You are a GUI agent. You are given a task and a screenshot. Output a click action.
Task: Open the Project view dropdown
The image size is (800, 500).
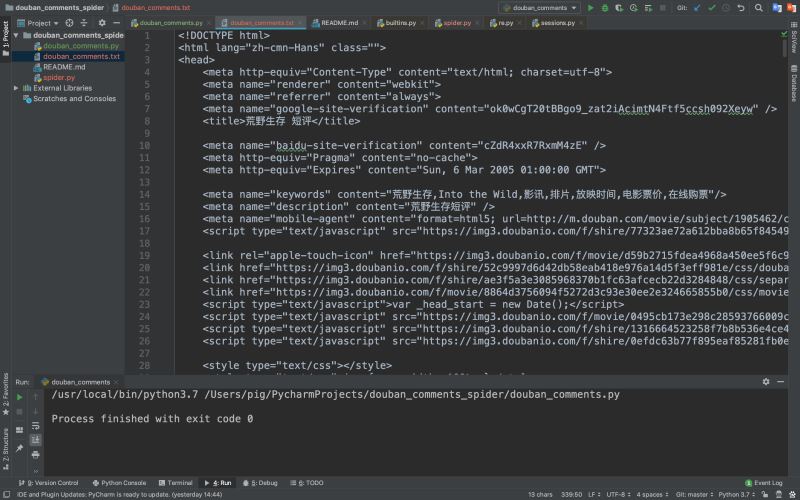[38, 23]
